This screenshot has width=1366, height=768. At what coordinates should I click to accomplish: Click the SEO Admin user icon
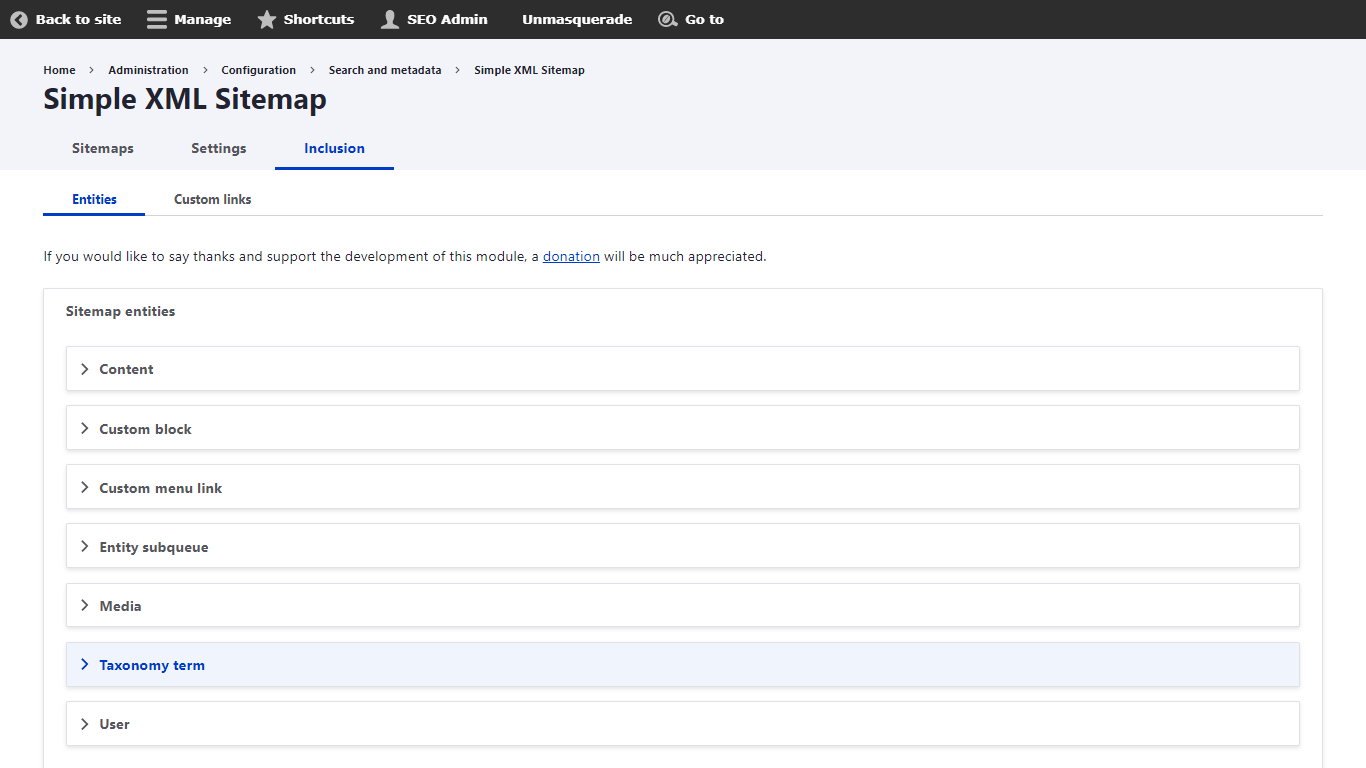(x=390, y=20)
